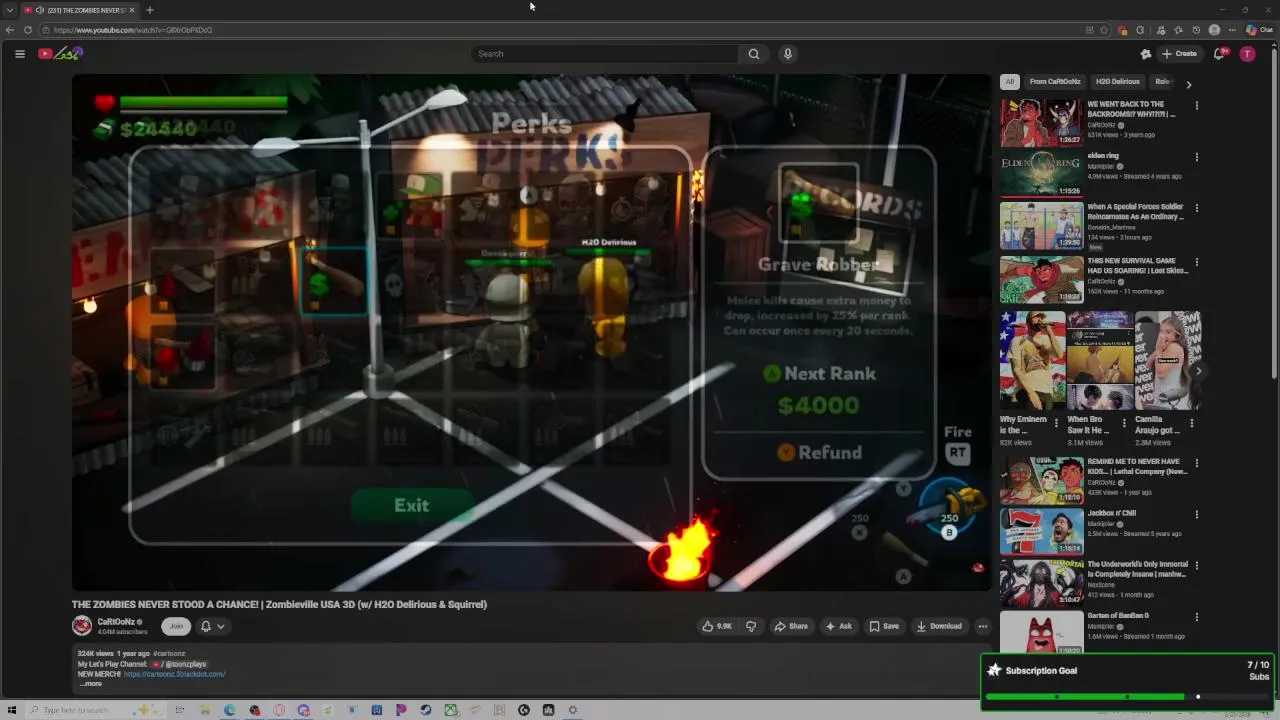Save the video to a playlist

pos(884,626)
